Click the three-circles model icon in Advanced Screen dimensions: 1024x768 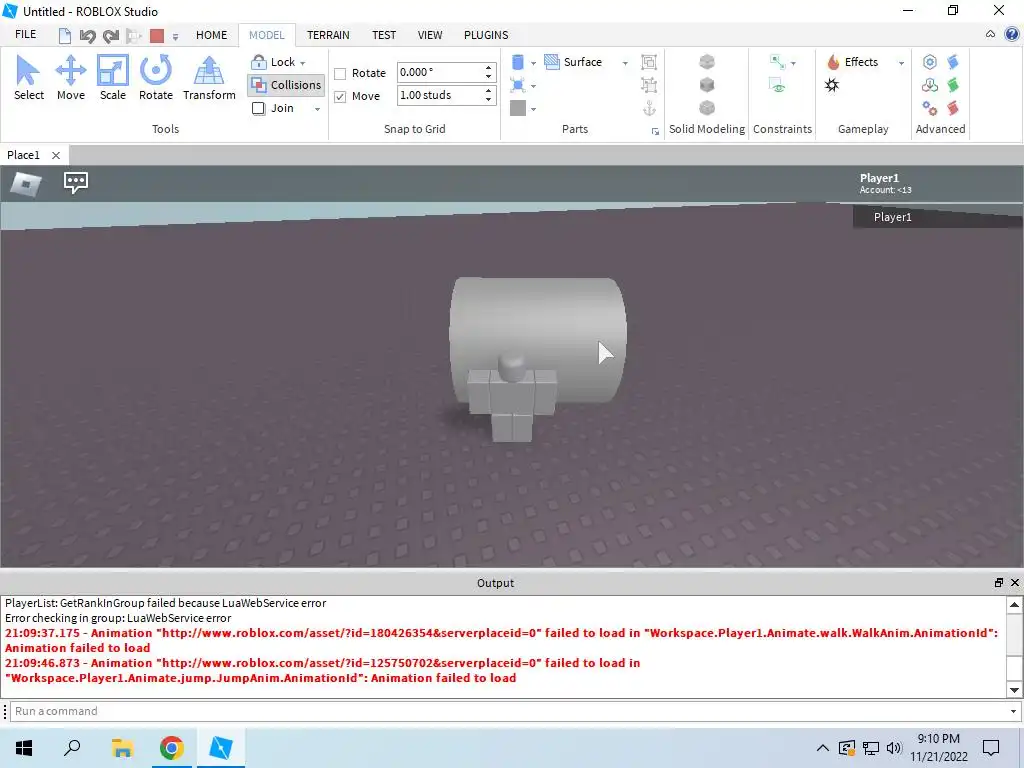930,85
